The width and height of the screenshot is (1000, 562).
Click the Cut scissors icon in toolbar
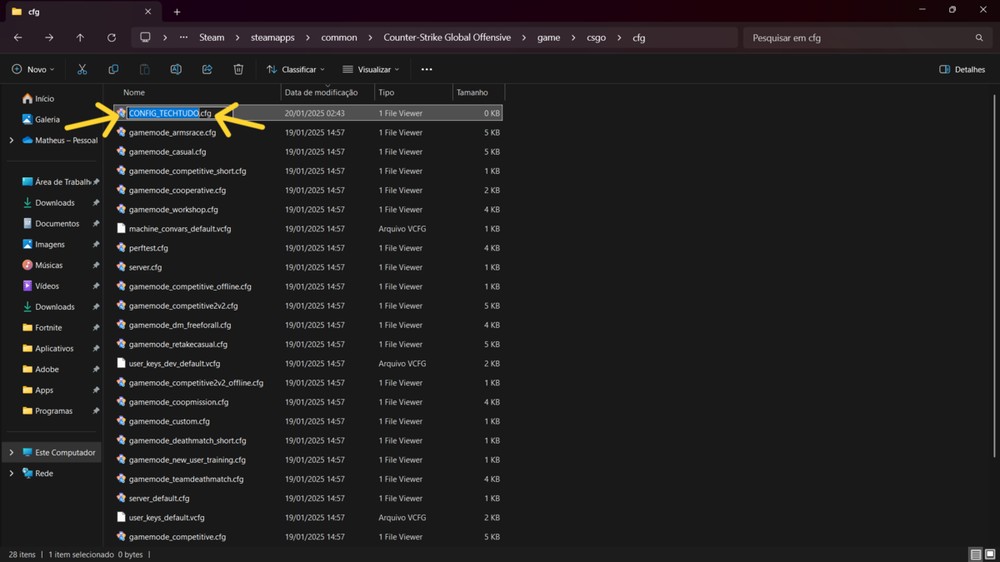(x=82, y=70)
